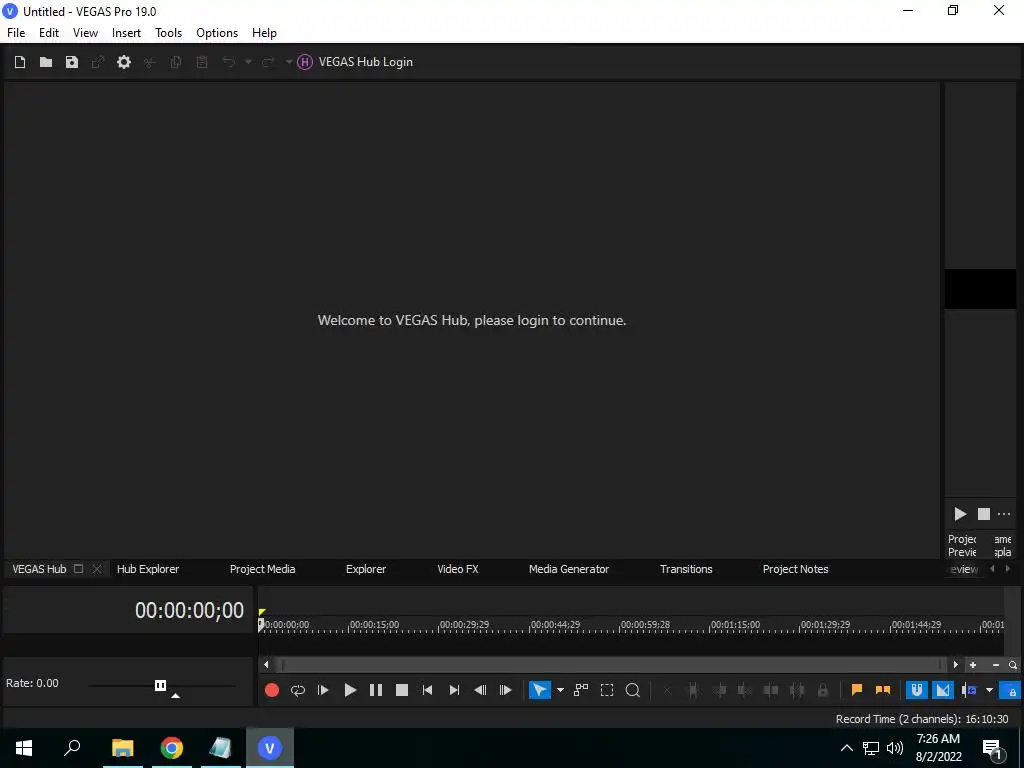
Task: Click the VEGAS Hub Login button
Action: point(355,62)
